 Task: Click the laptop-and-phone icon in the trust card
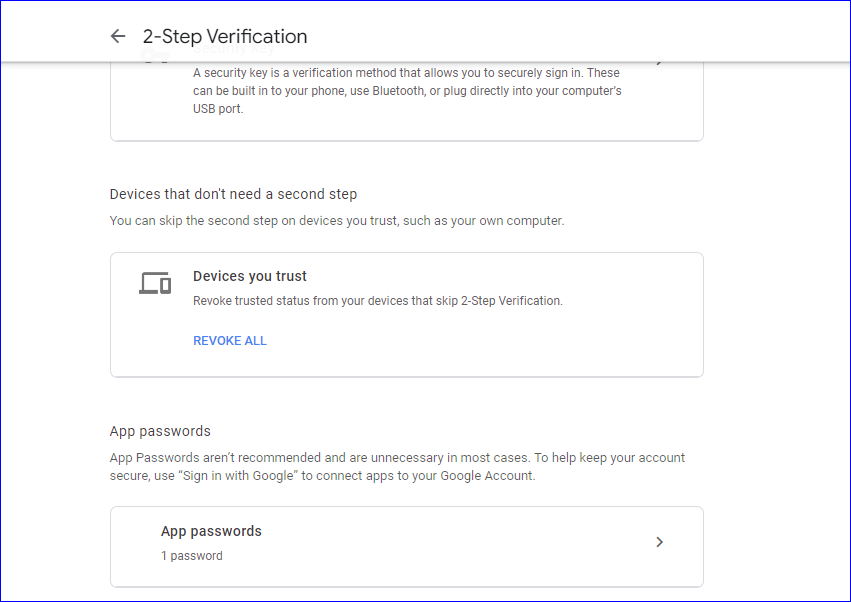[x=155, y=284]
